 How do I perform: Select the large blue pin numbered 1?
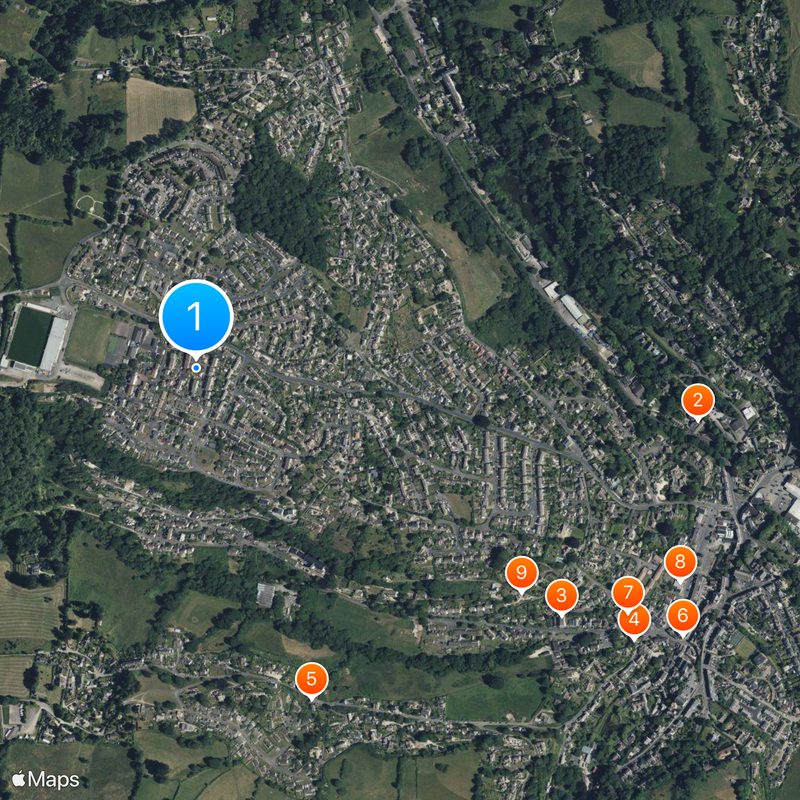(x=196, y=317)
